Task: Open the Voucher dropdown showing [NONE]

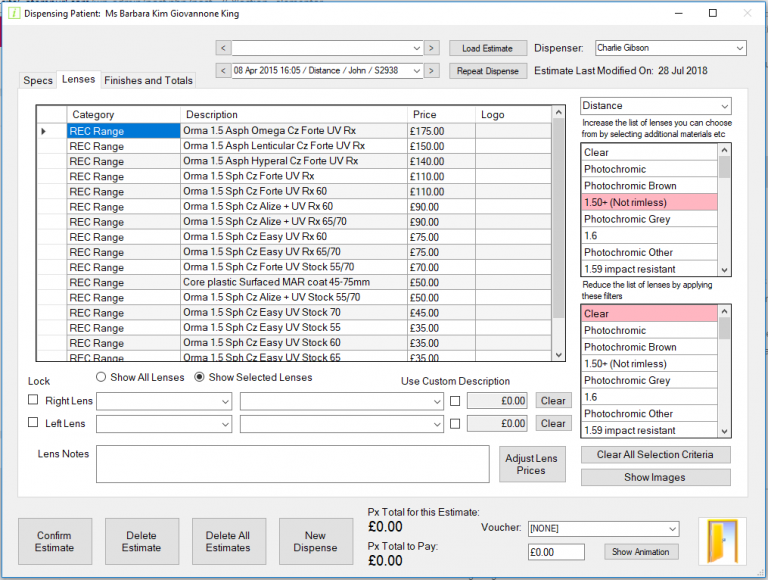Action: coord(603,529)
